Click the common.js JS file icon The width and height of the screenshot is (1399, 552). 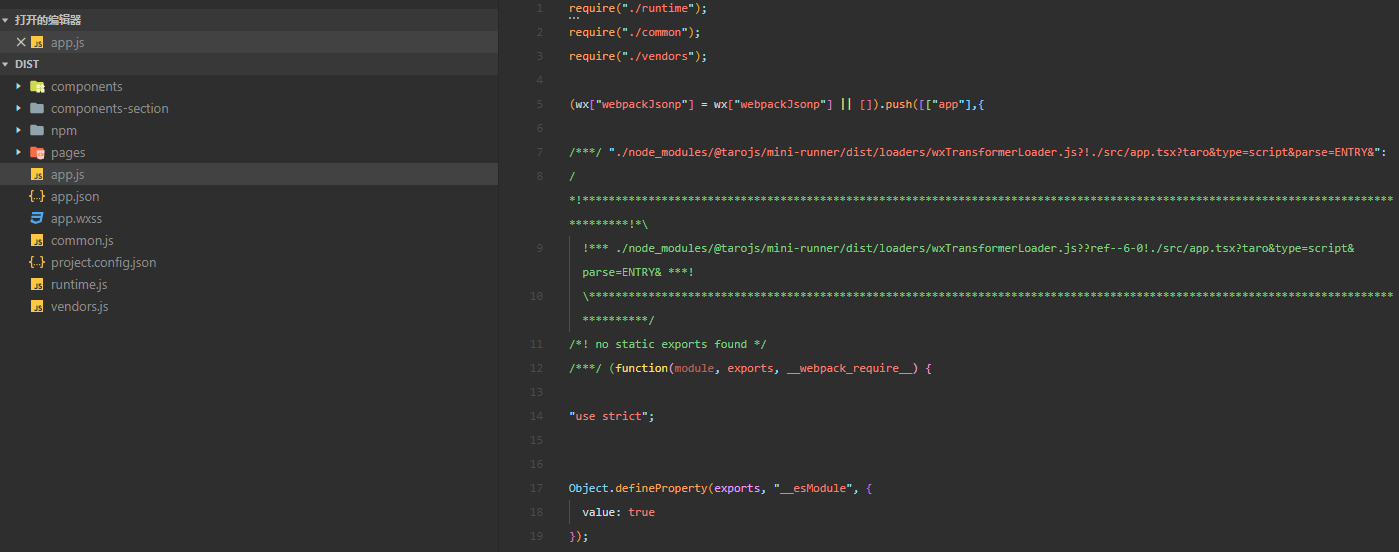37,240
